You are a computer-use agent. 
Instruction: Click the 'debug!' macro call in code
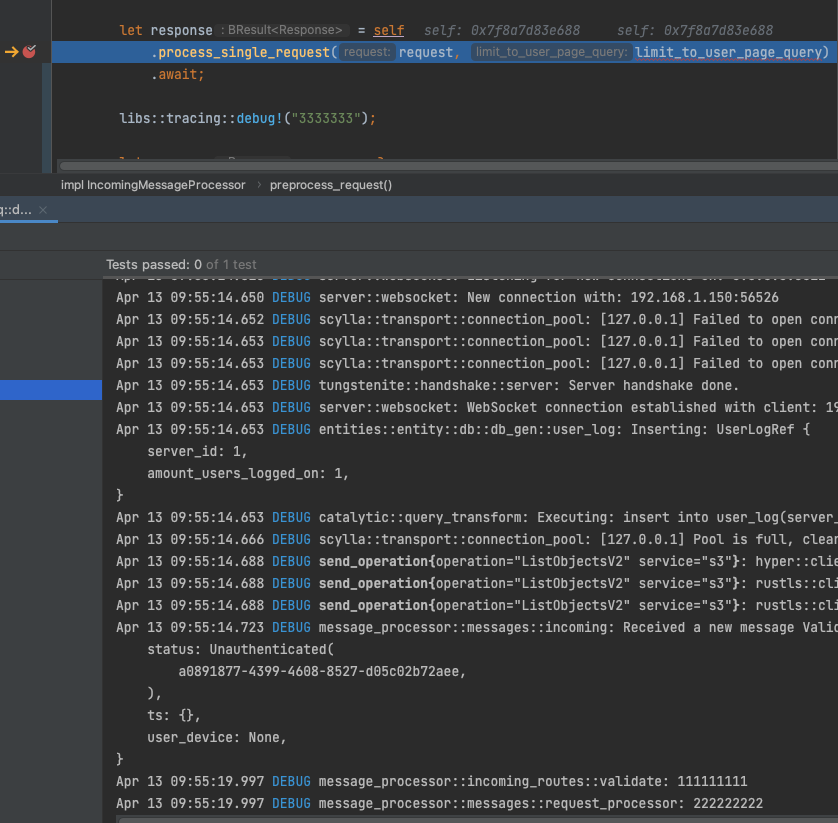259,118
